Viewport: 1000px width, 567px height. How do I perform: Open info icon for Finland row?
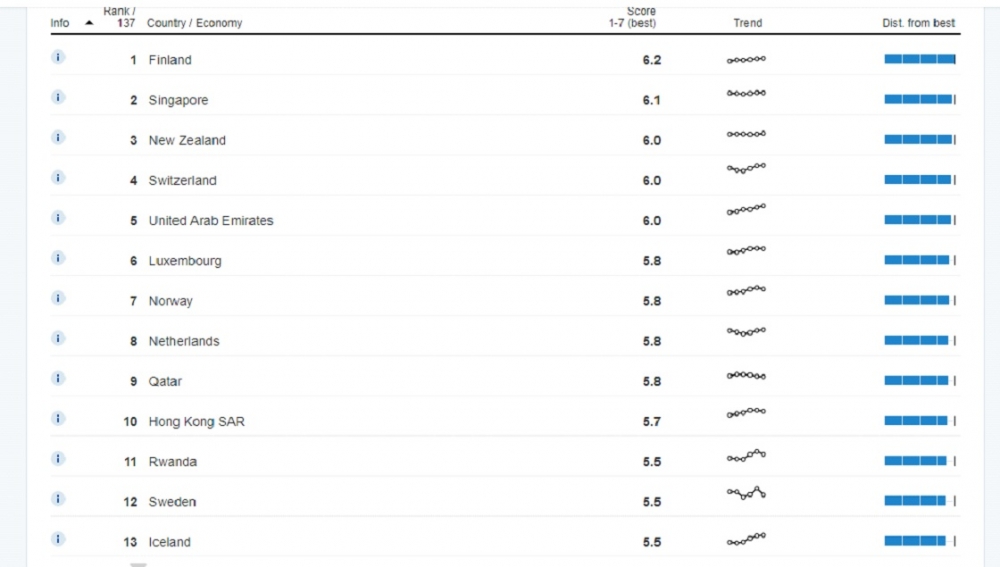pos(58,57)
